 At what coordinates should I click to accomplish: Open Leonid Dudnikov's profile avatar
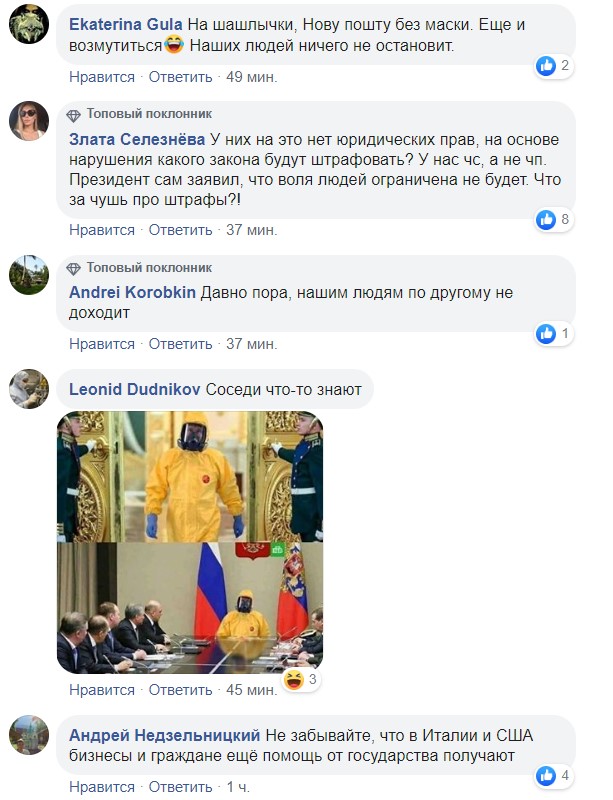pyautogui.click(x=29, y=389)
